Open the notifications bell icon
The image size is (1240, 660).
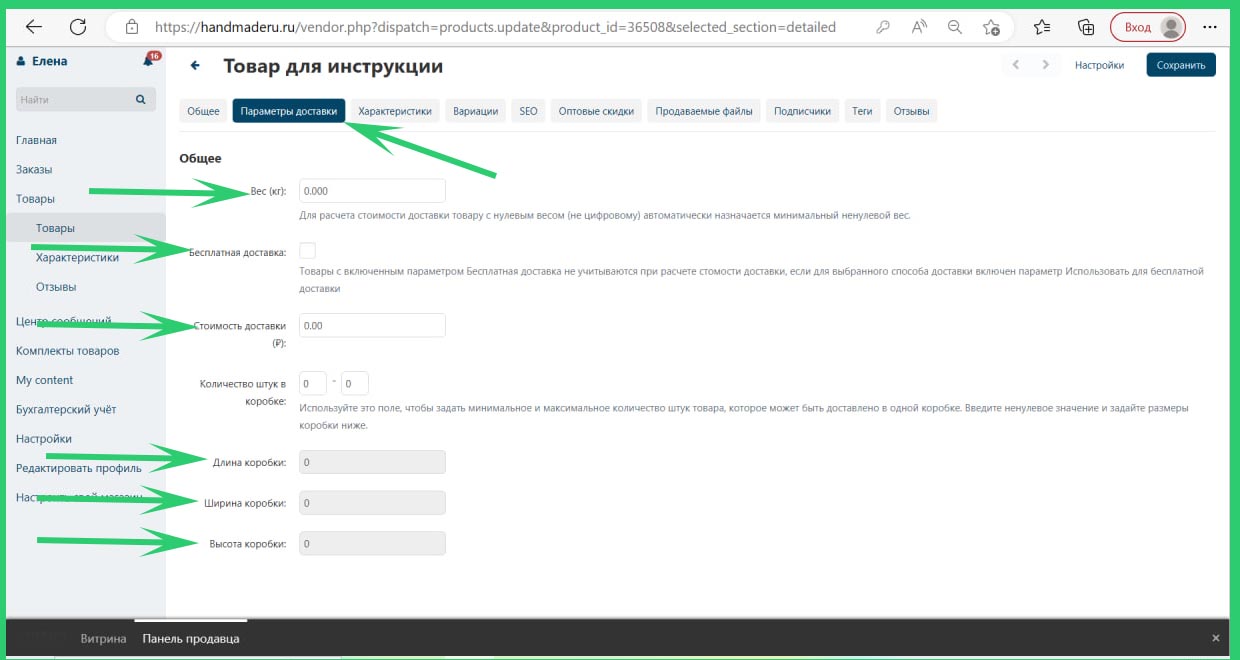(149, 62)
